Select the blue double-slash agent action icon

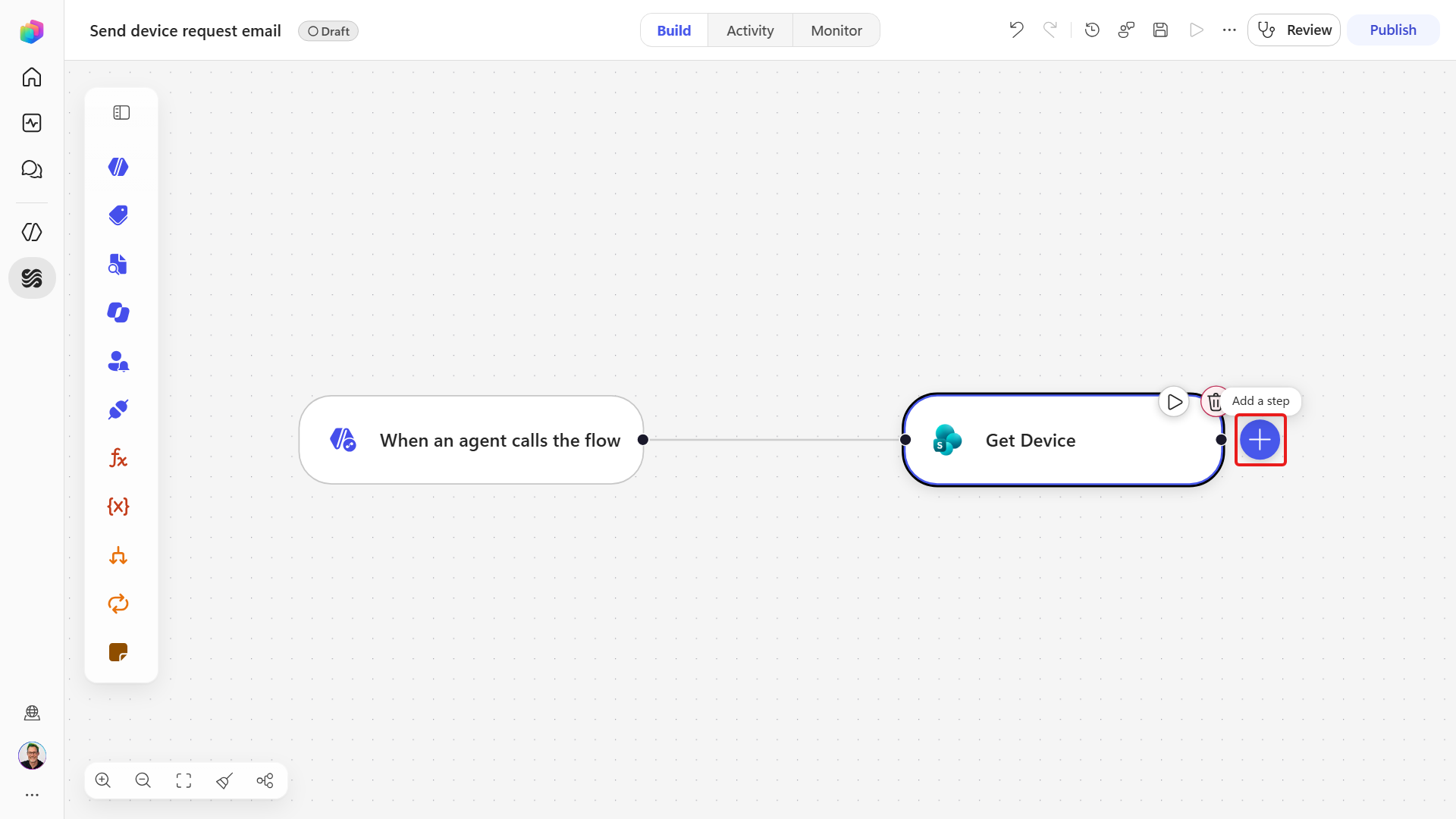coord(118,167)
